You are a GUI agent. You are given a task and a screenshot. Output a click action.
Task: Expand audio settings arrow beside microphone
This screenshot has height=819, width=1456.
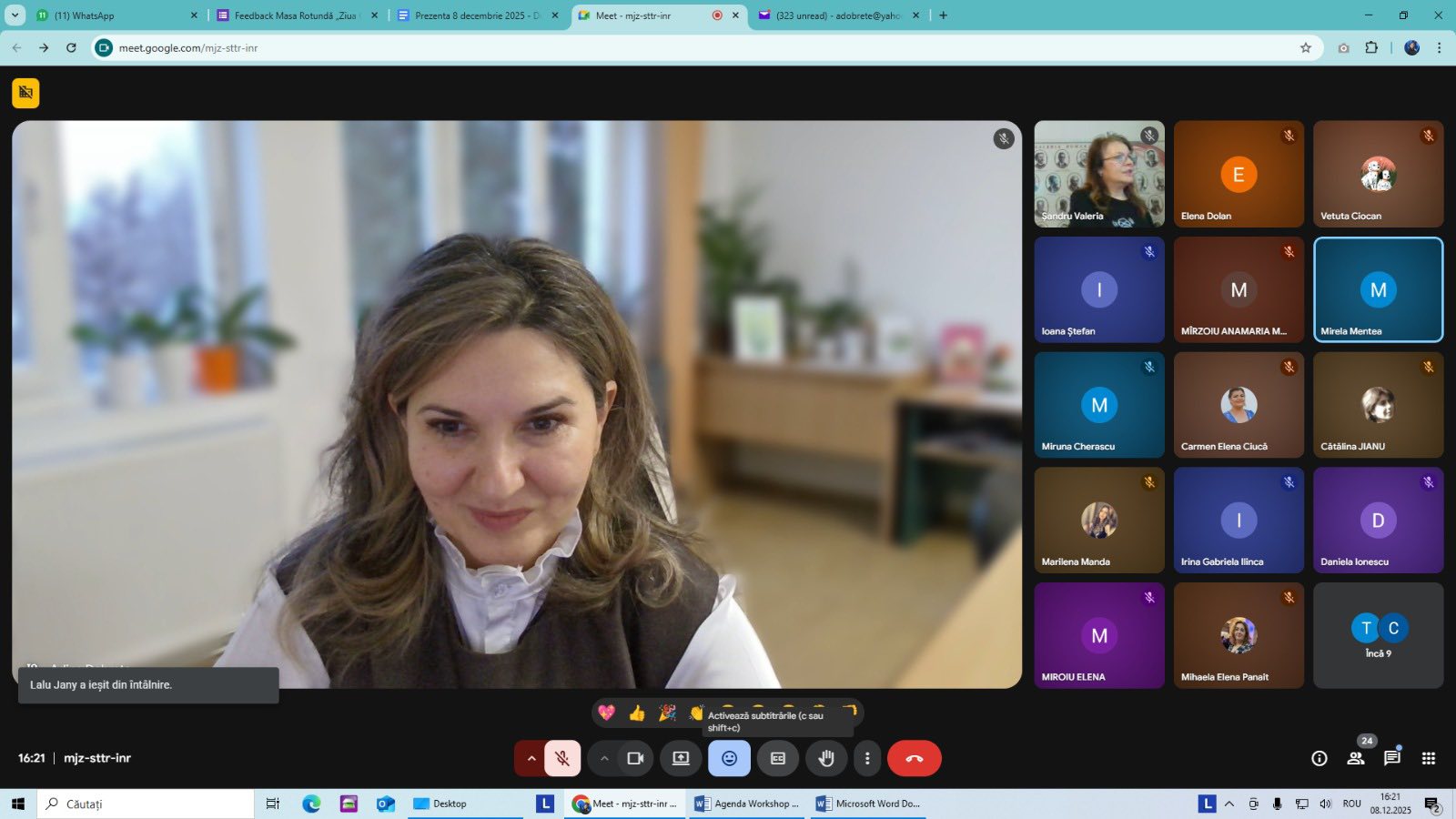pyautogui.click(x=531, y=758)
